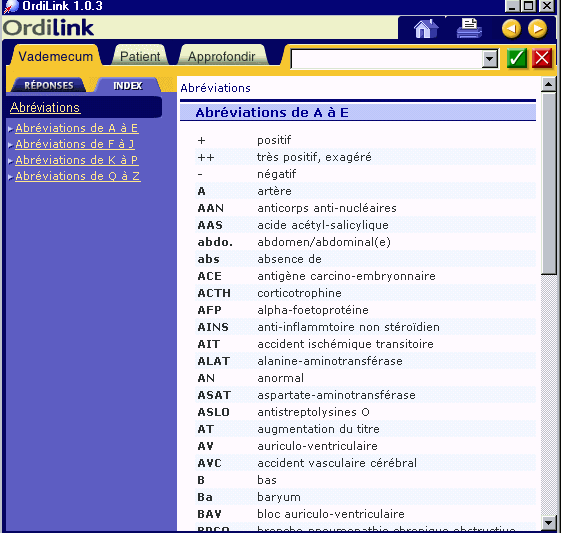
Task: Click the Abréviations breadcrumb text in content
Action: [215, 88]
